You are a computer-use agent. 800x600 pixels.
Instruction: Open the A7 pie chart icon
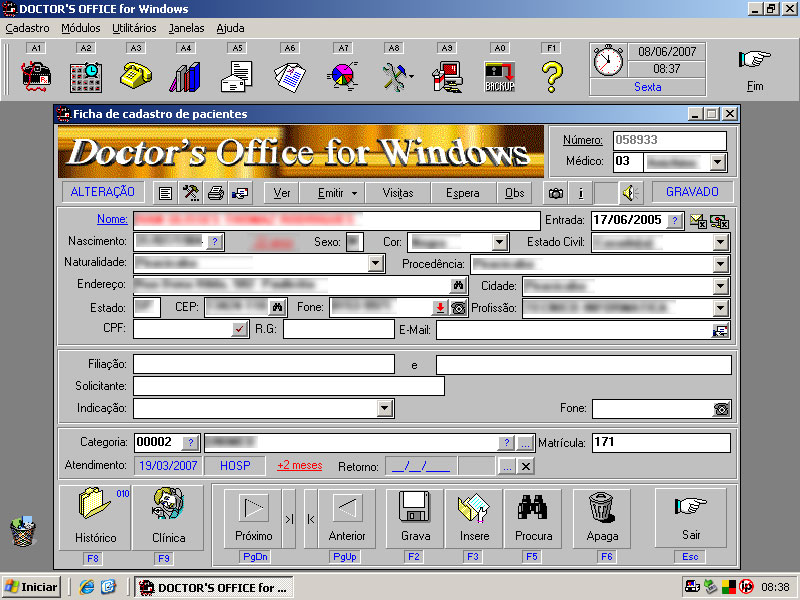click(343, 77)
